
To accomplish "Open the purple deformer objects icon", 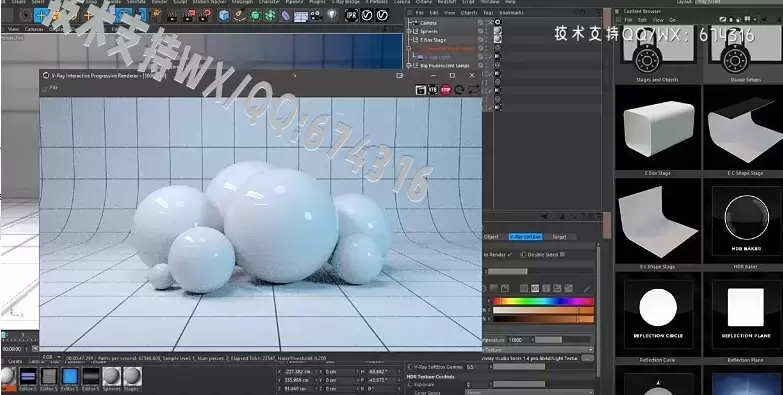I will tap(285, 15).
